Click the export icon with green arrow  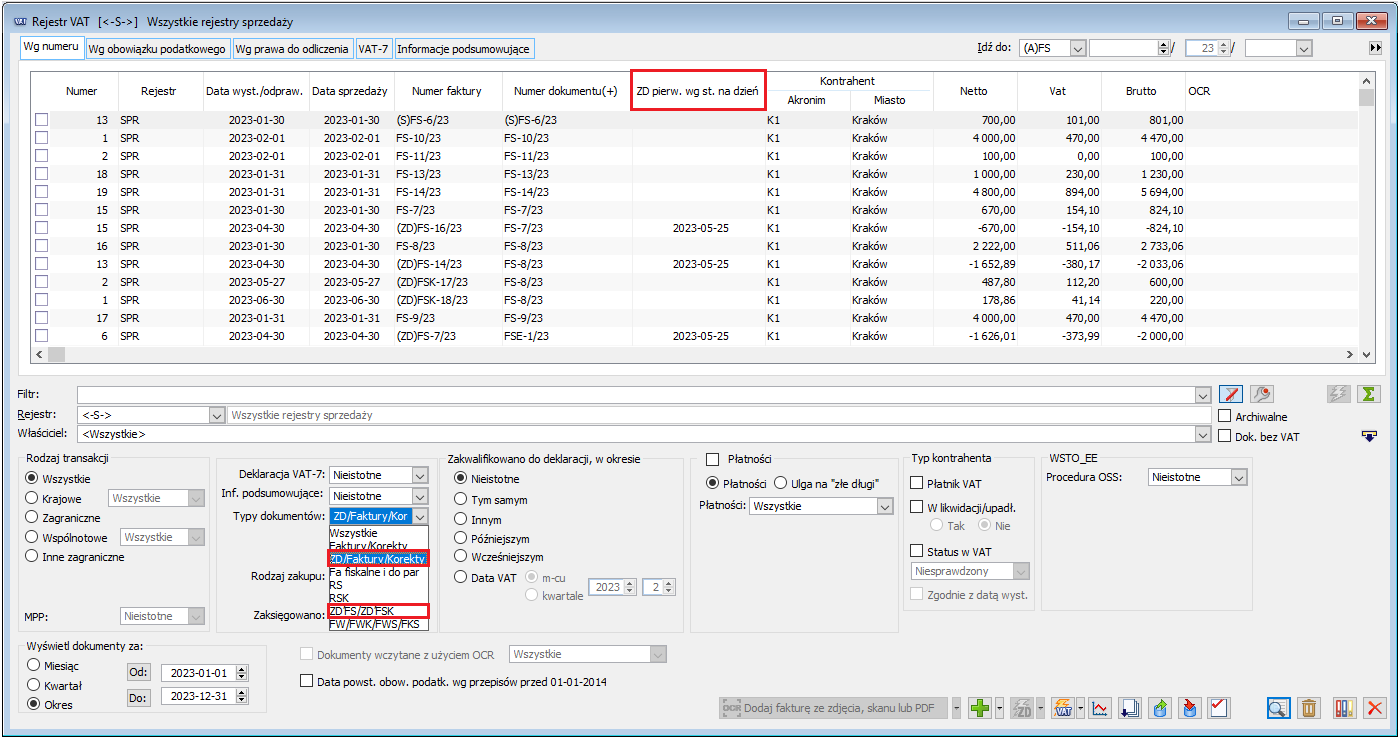[1161, 708]
